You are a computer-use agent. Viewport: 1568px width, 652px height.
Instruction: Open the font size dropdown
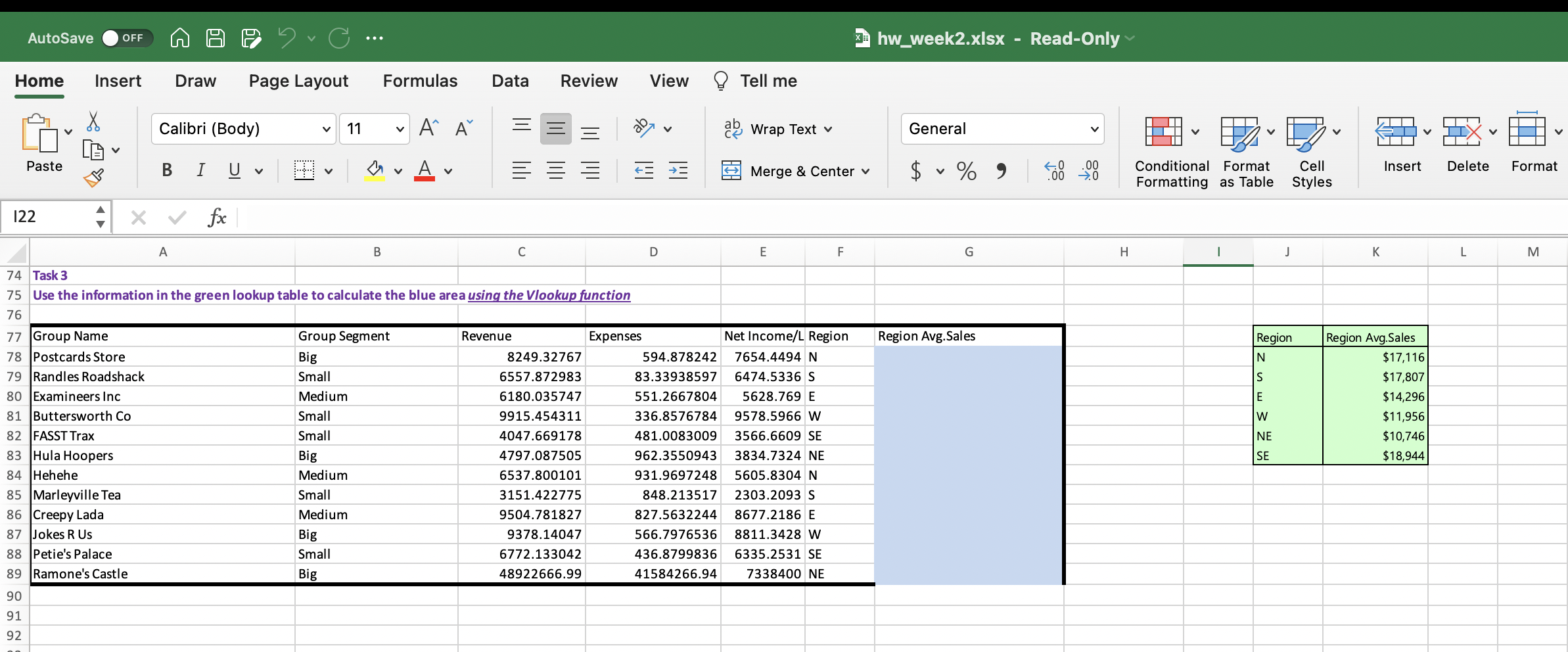click(399, 128)
